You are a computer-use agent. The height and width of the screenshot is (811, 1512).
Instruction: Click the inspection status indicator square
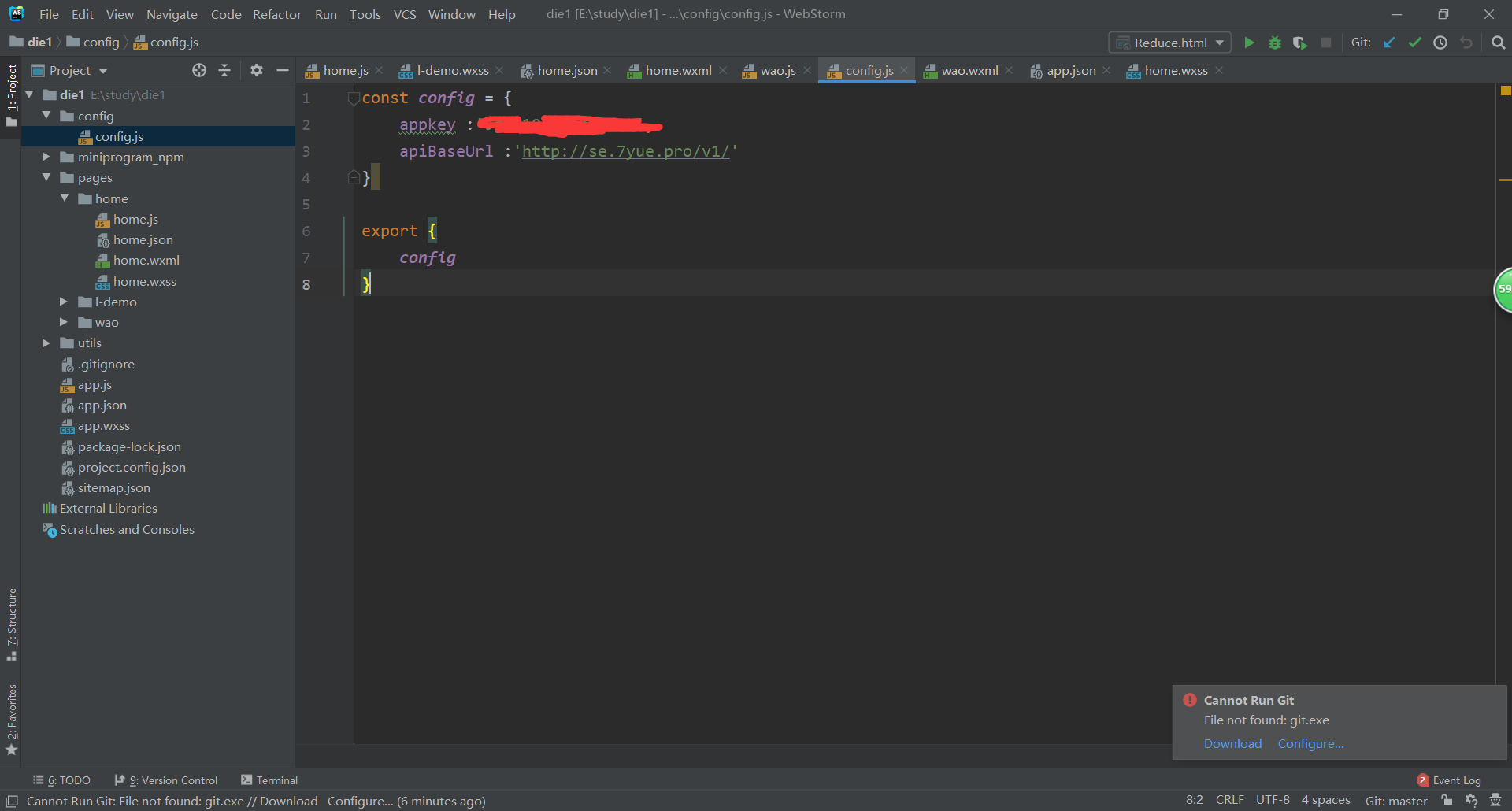tap(1505, 91)
